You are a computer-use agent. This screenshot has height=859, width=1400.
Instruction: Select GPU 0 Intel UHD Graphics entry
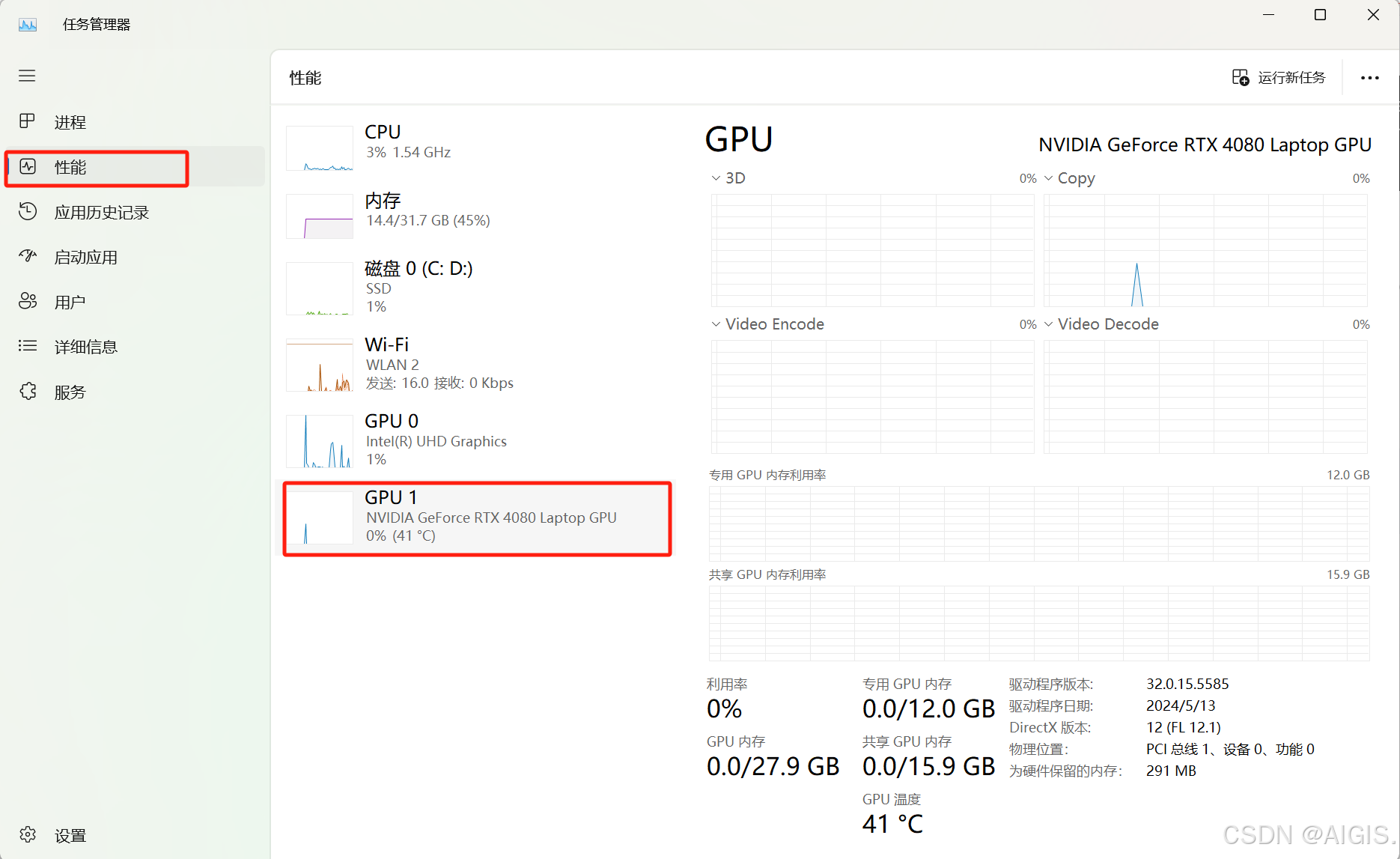point(478,441)
